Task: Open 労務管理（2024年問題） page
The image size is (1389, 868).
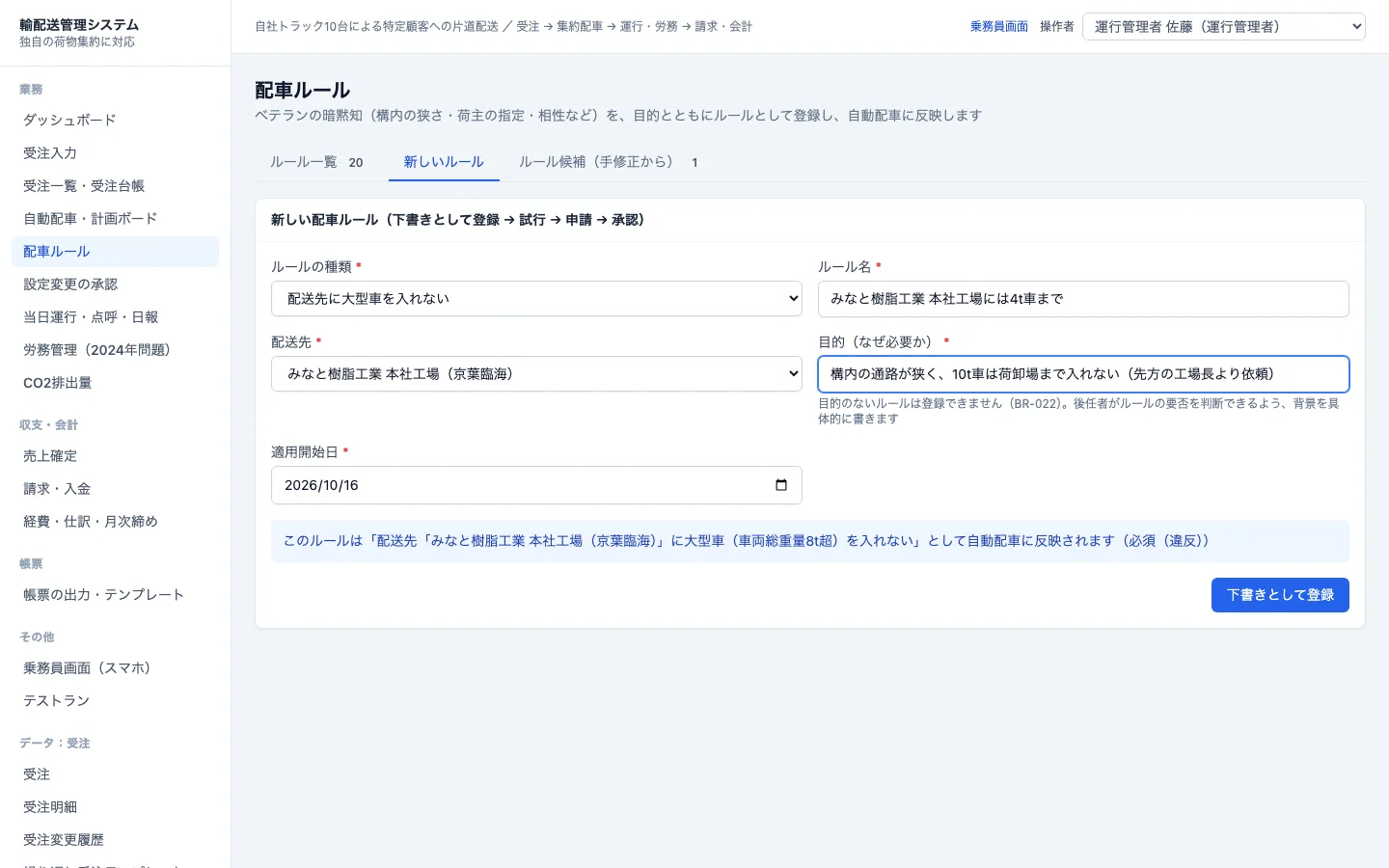Action: [115, 350]
